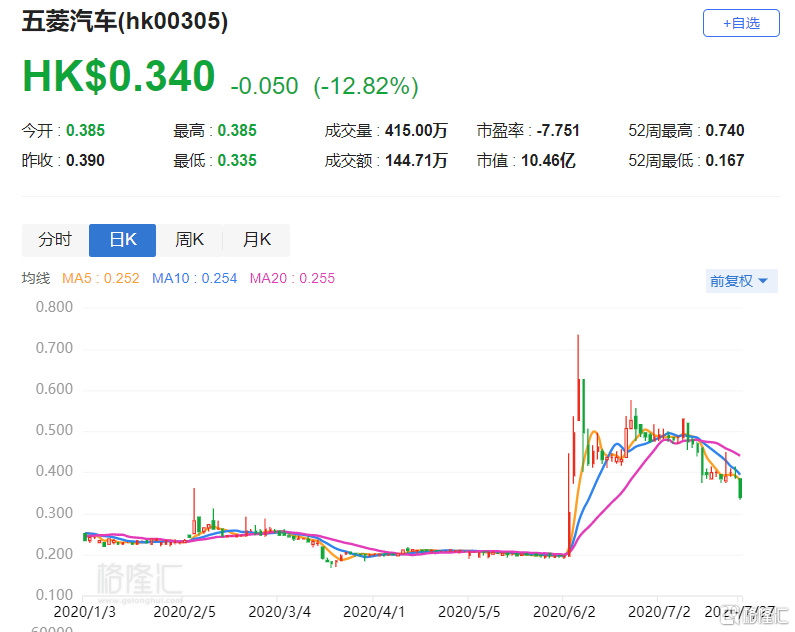Click the 2020/6/2 date on x-axis
Screen dimensions: 795x632
tap(565, 609)
